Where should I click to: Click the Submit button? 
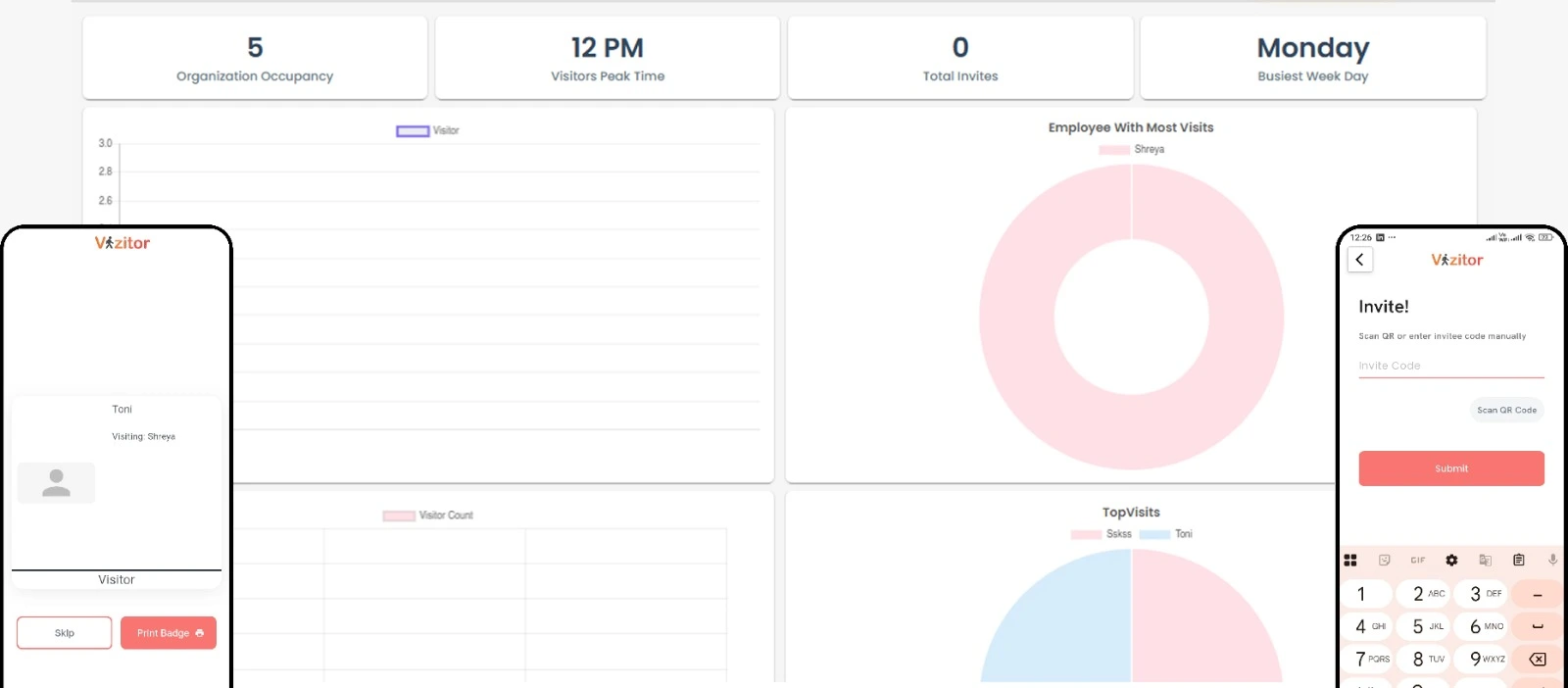click(1451, 468)
